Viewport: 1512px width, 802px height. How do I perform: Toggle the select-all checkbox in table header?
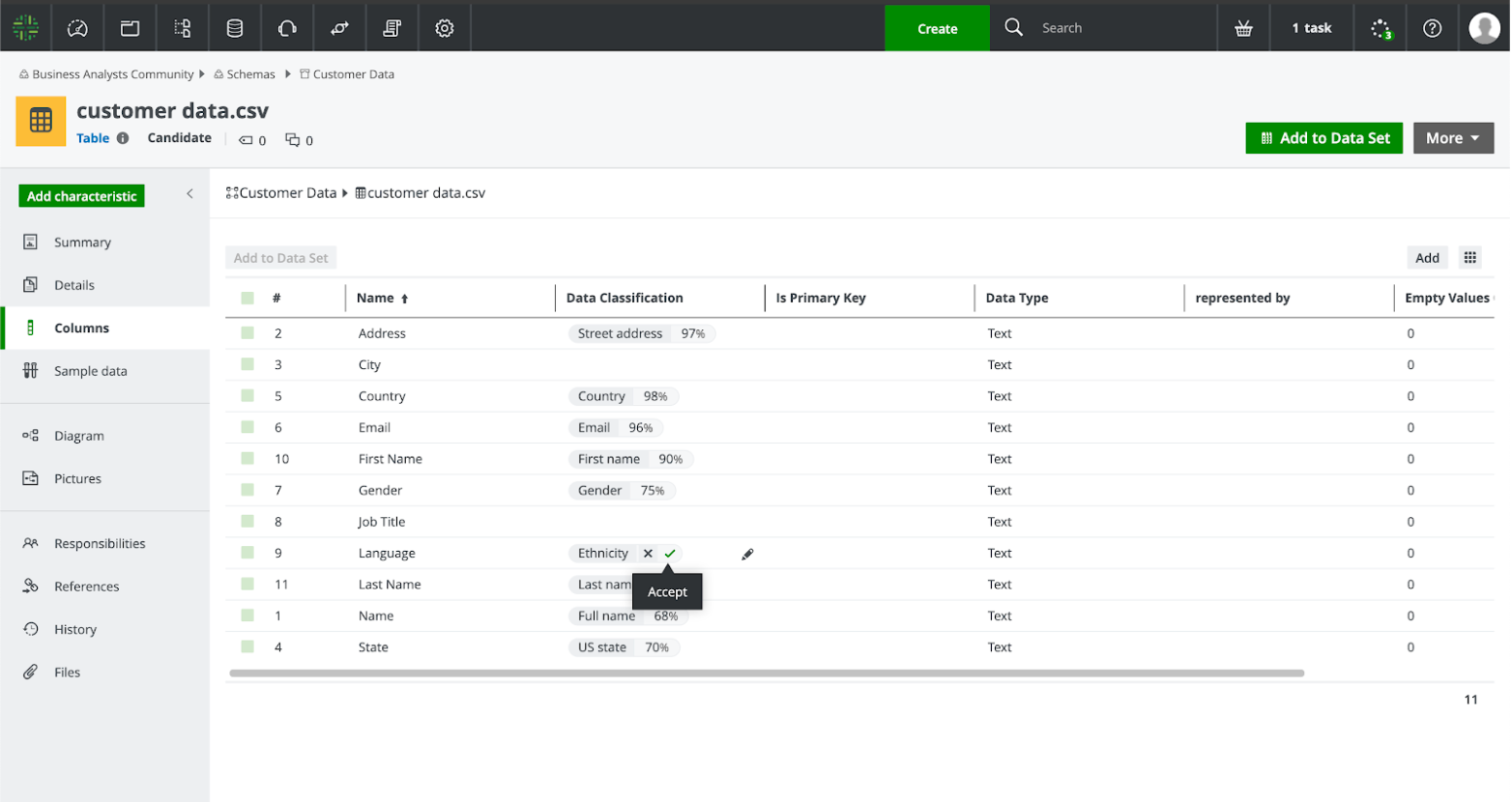coord(247,298)
